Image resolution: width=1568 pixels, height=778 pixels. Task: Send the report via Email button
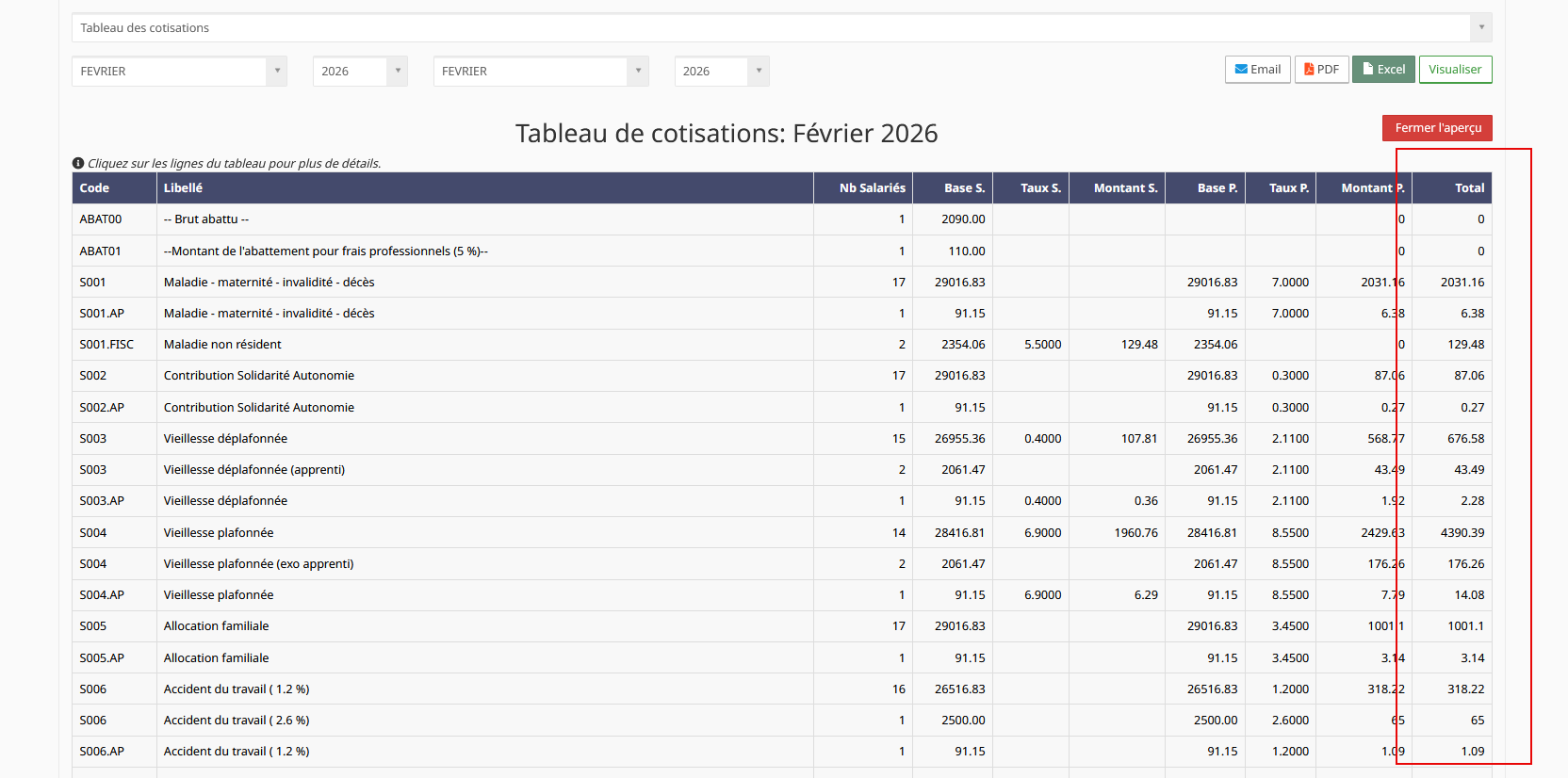[x=1258, y=70]
